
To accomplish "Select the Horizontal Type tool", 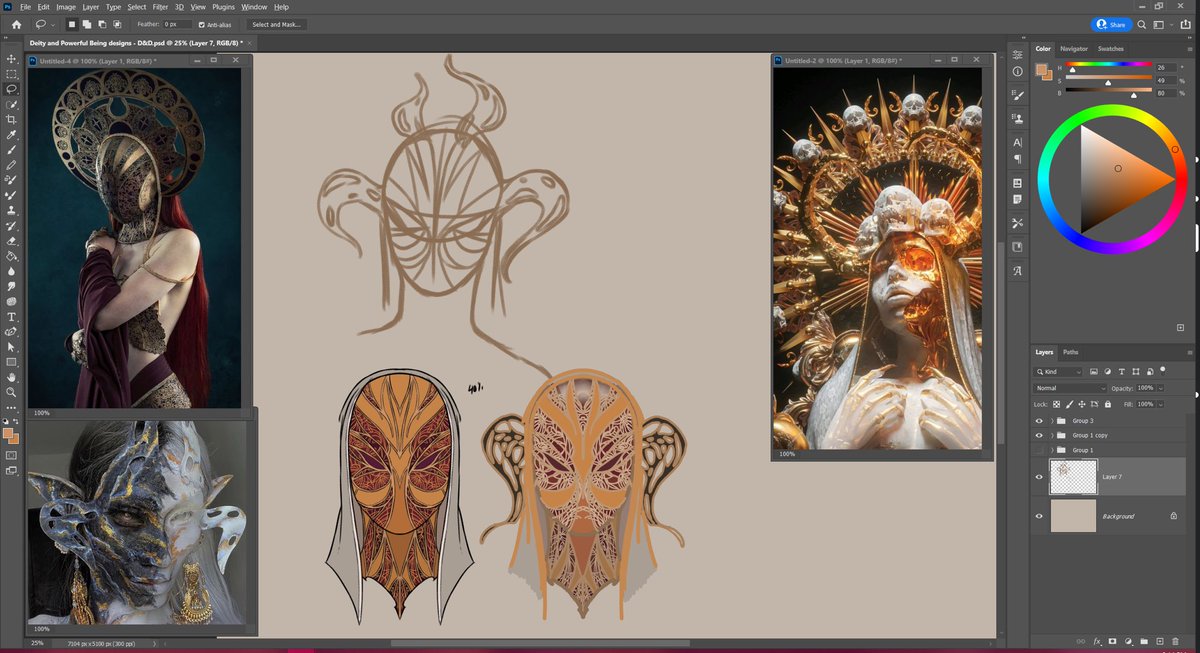I will (x=11, y=316).
